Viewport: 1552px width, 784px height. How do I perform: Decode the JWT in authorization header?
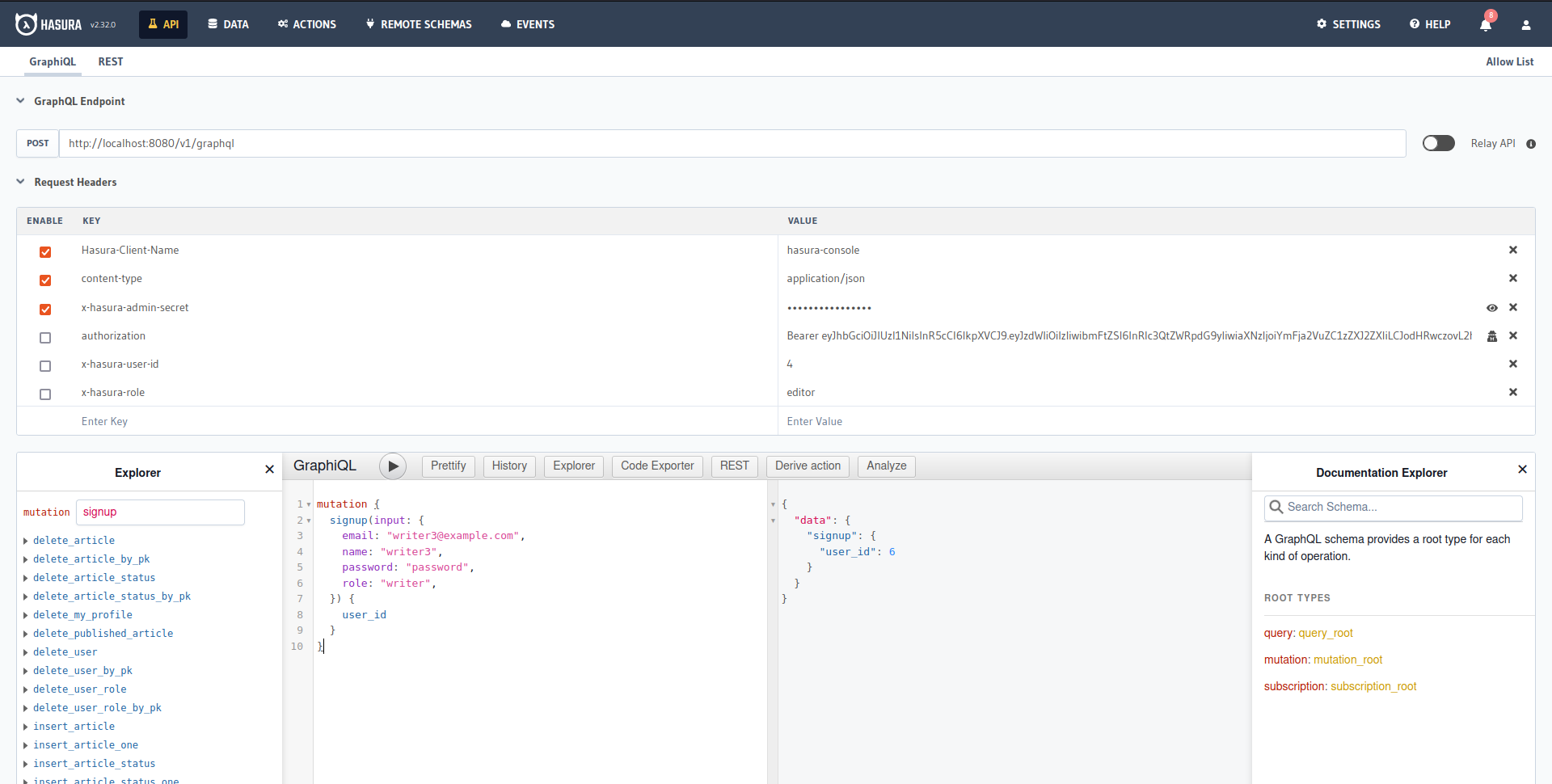click(x=1492, y=336)
